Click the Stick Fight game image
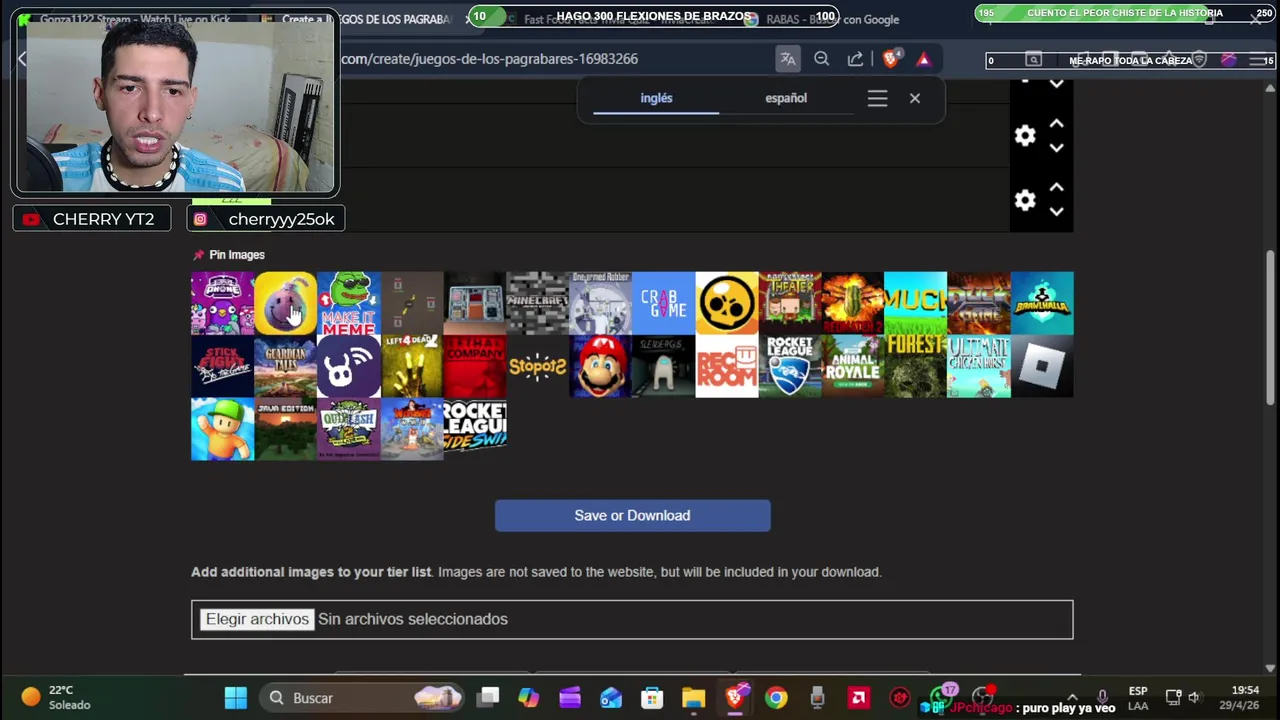Image resolution: width=1280 pixels, height=720 pixels. 222,366
